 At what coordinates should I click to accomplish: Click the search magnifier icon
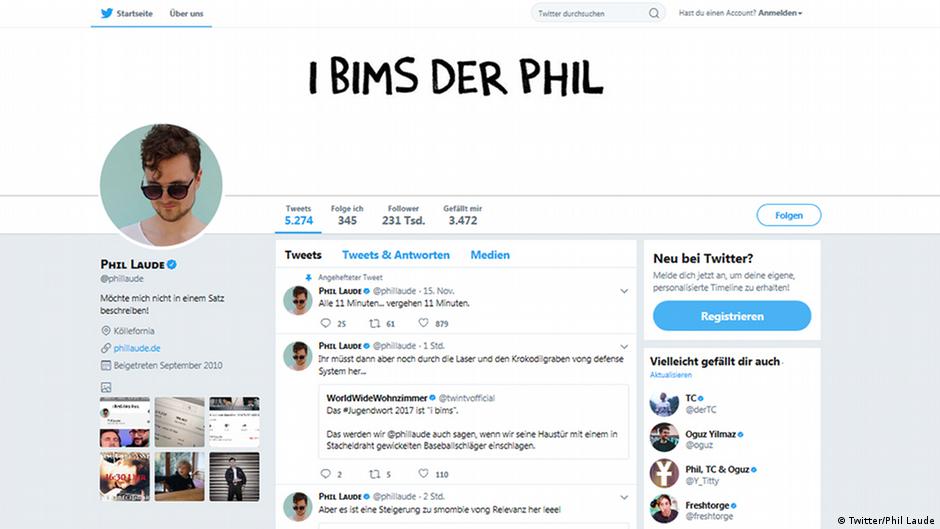tap(654, 13)
